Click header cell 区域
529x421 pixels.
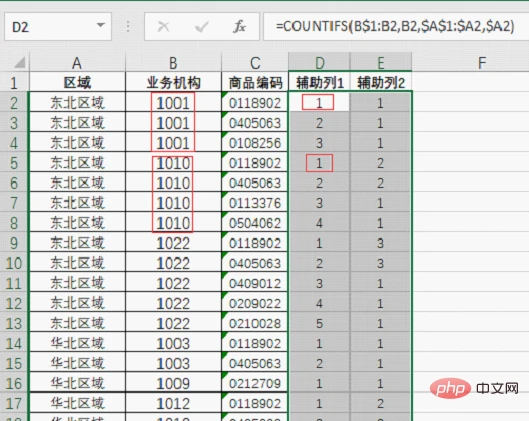[77, 82]
